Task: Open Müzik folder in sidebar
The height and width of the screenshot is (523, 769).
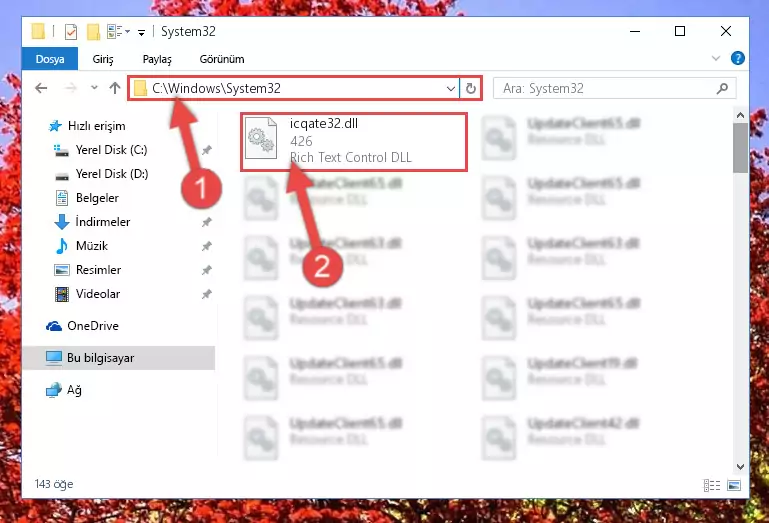Action: (x=81, y=246)
